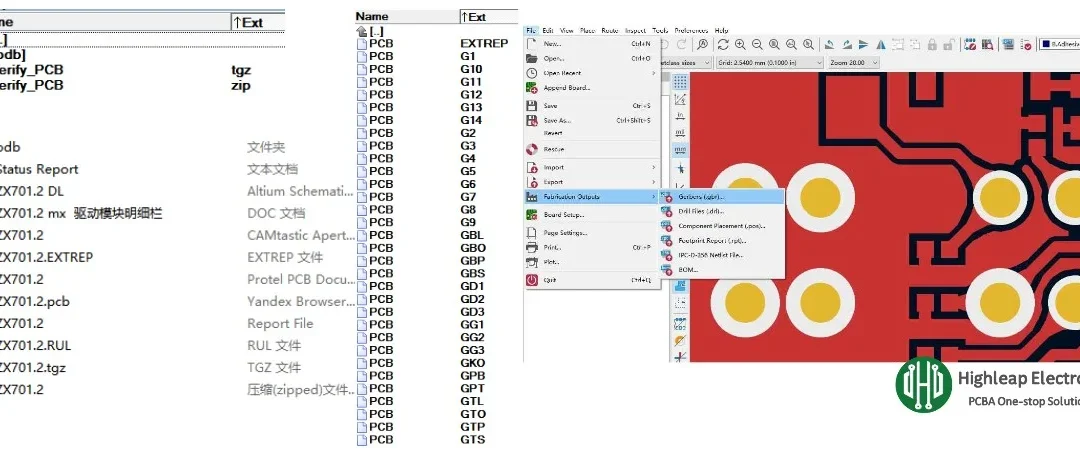Choose Plot... menu entry
Screen dimensions: 1080x466
592,262
